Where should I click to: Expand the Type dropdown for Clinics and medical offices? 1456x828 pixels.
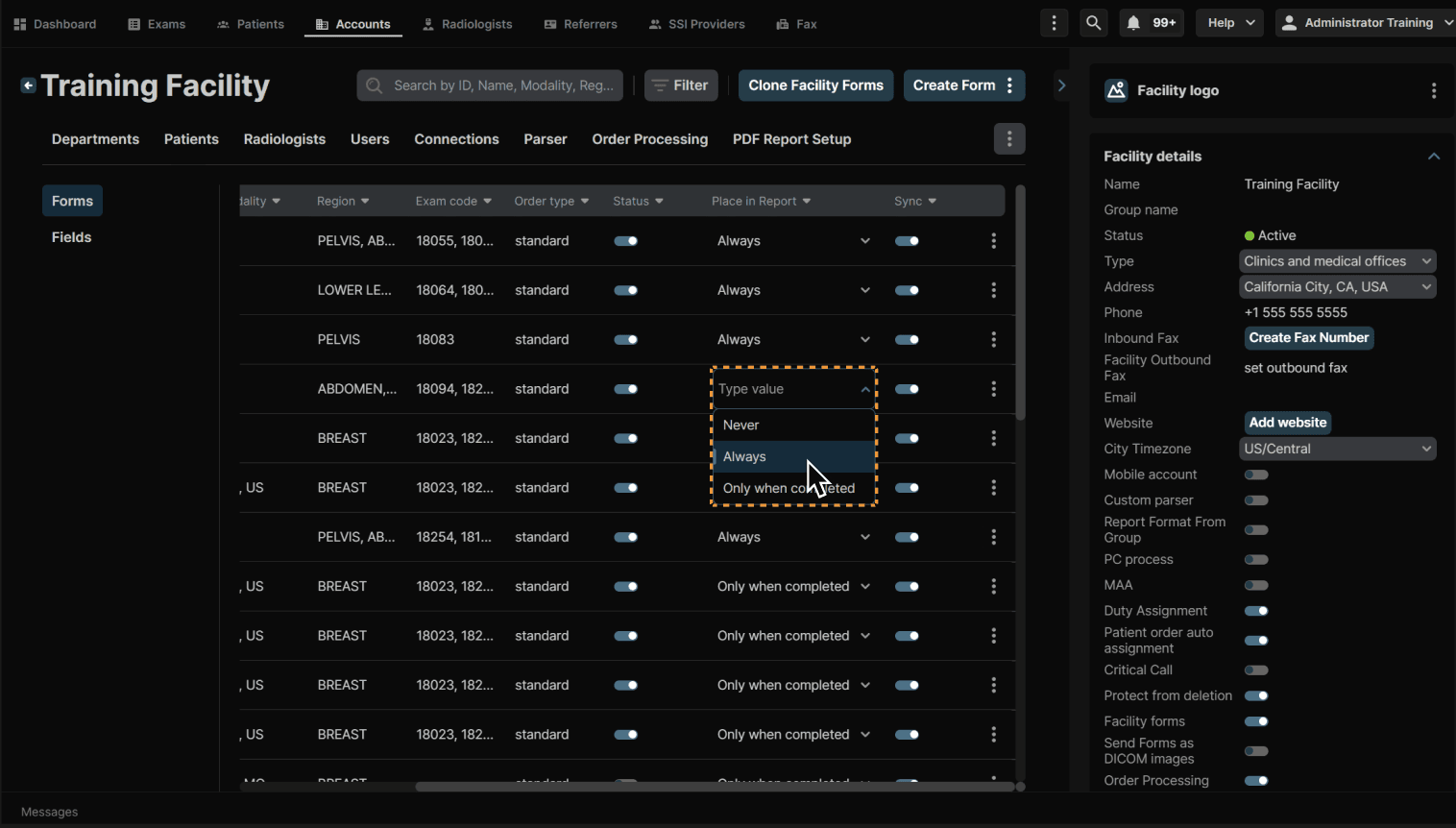pos(1337,261)
